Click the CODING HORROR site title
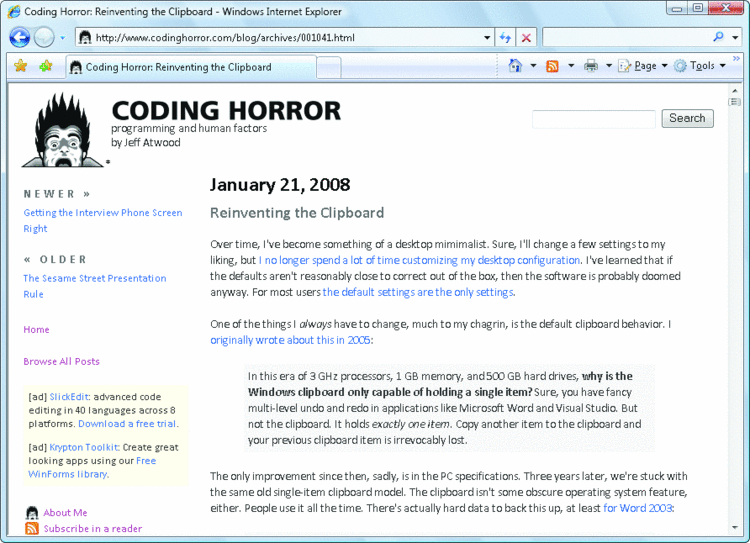Screen dimensions: 750x543 pos(226,111)
